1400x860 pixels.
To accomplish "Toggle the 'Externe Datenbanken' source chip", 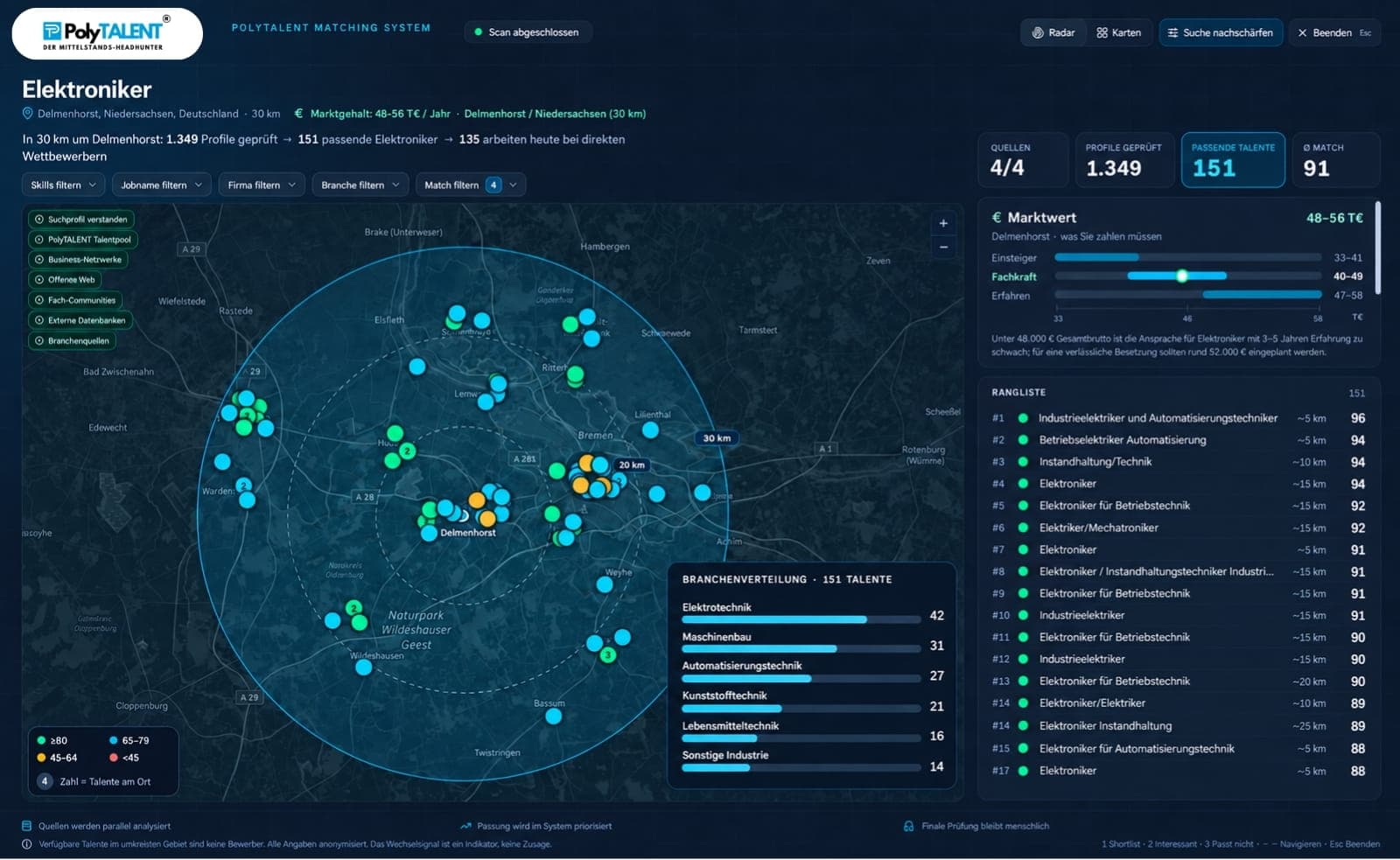I will [x=80, y=320].
